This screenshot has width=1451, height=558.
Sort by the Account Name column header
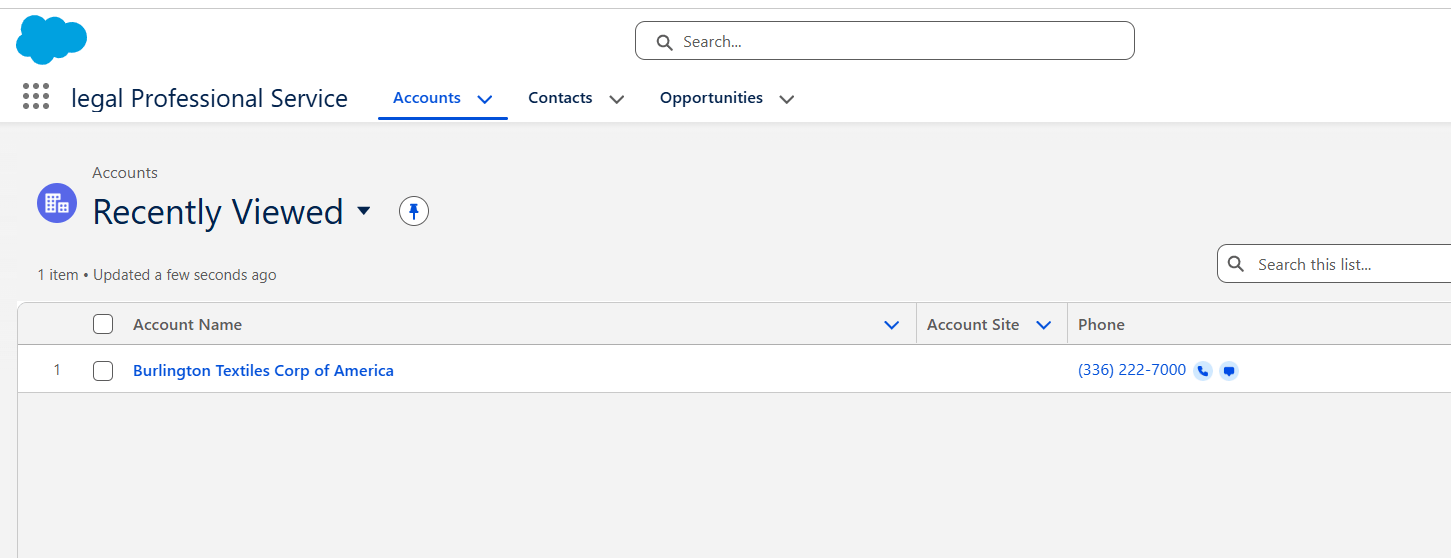click(187, 324)
